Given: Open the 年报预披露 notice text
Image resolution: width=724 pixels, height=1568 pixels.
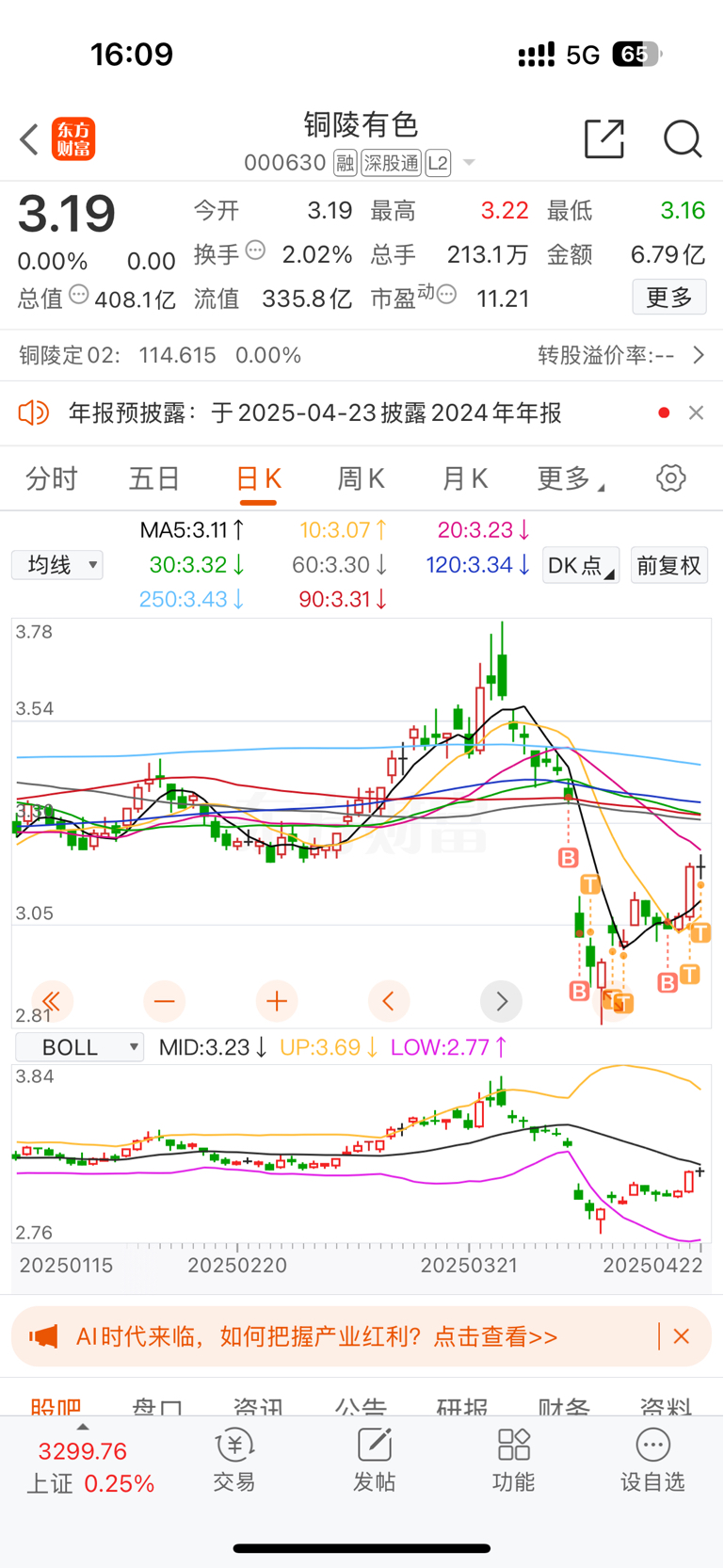Looking at the screenshot, I should coord(315,412).
